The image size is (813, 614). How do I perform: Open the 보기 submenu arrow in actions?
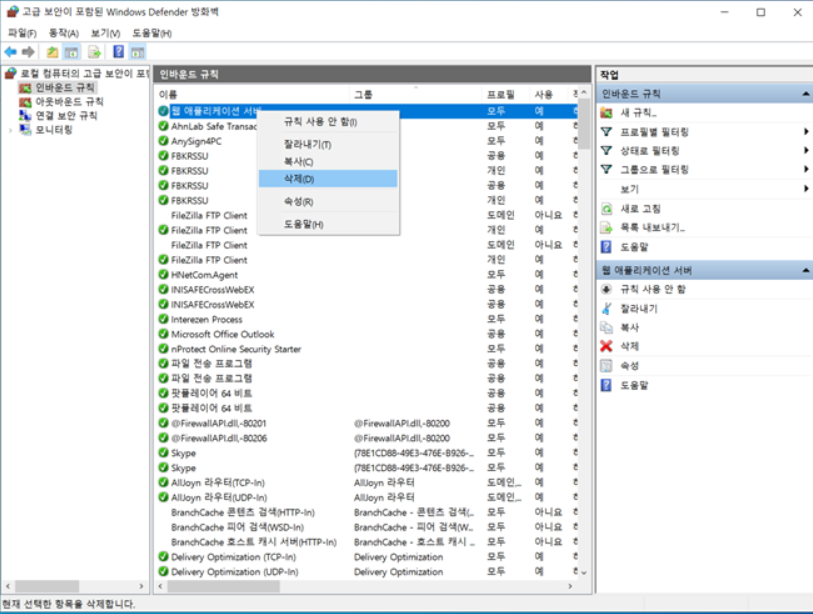[806, 189]
